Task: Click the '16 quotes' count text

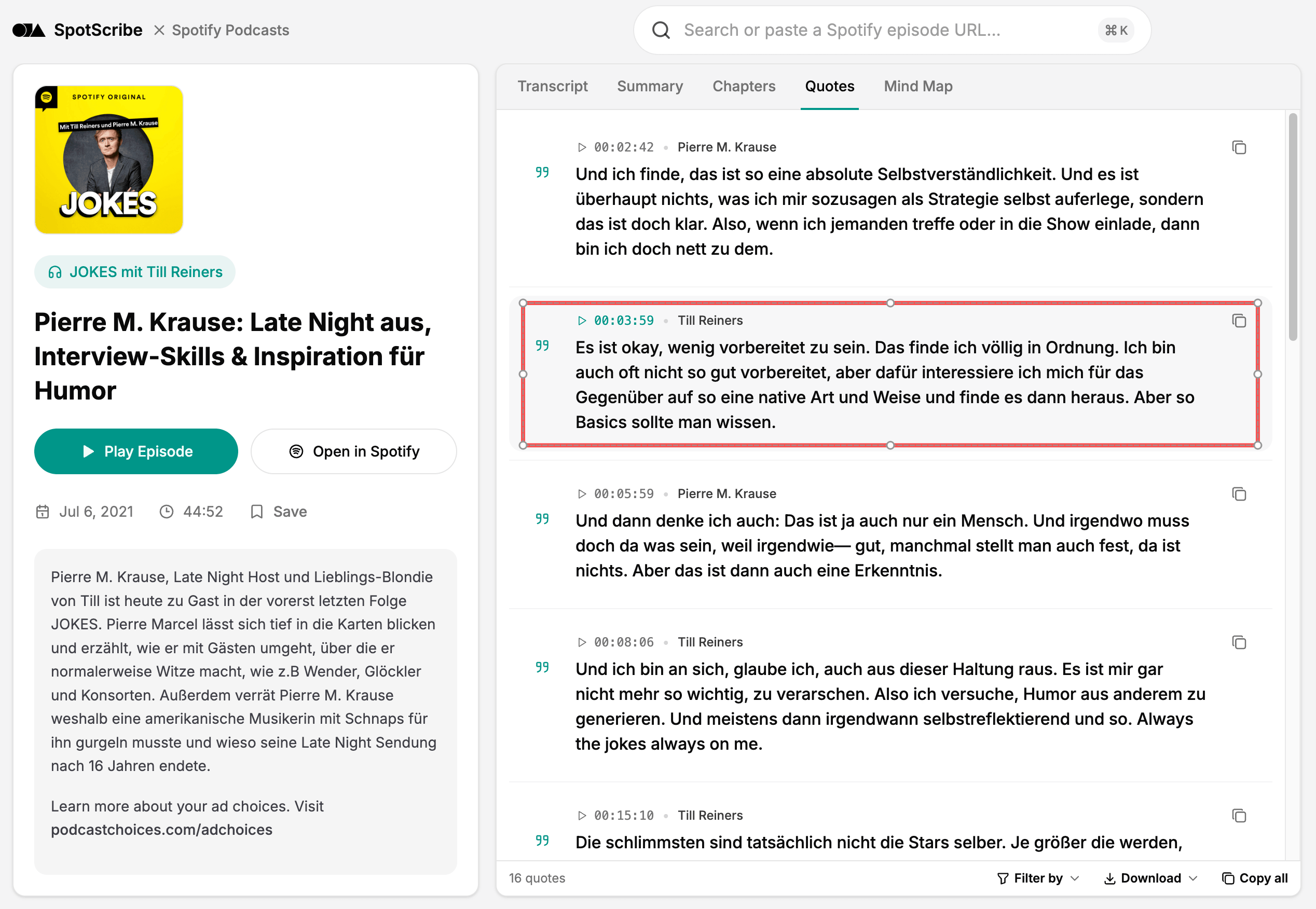Action: pyautogui.click(x=537, y=878)
